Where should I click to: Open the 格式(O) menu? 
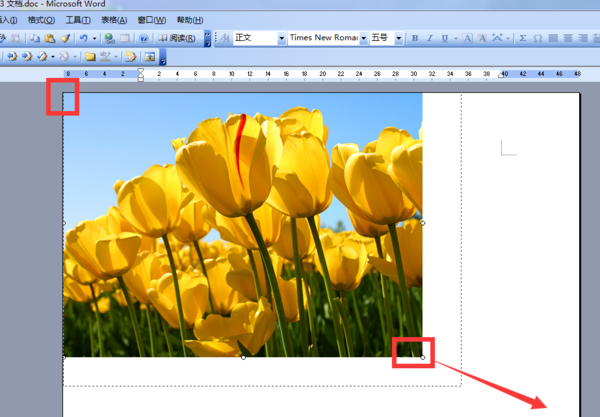click(x=41, y=20)
